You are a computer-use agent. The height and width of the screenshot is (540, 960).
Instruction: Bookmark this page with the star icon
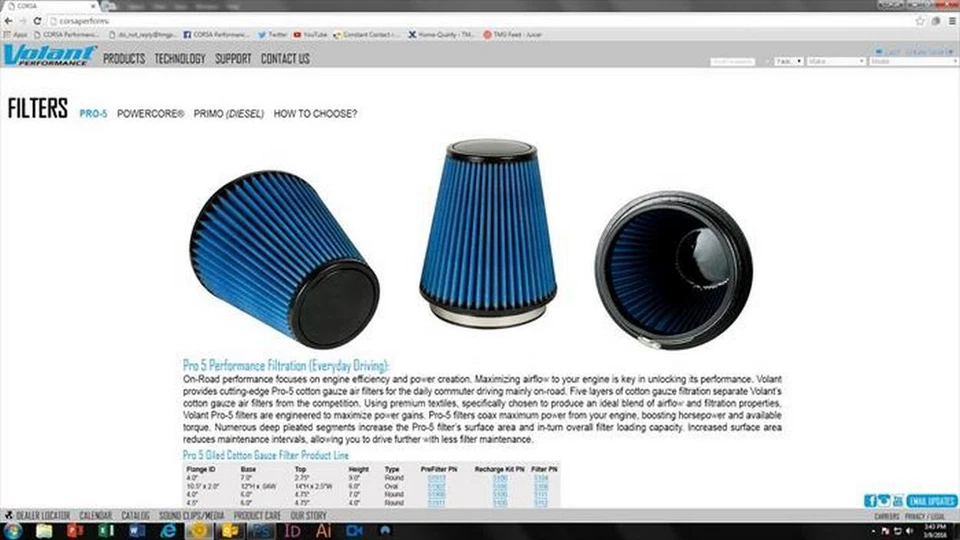coord(920,21)
